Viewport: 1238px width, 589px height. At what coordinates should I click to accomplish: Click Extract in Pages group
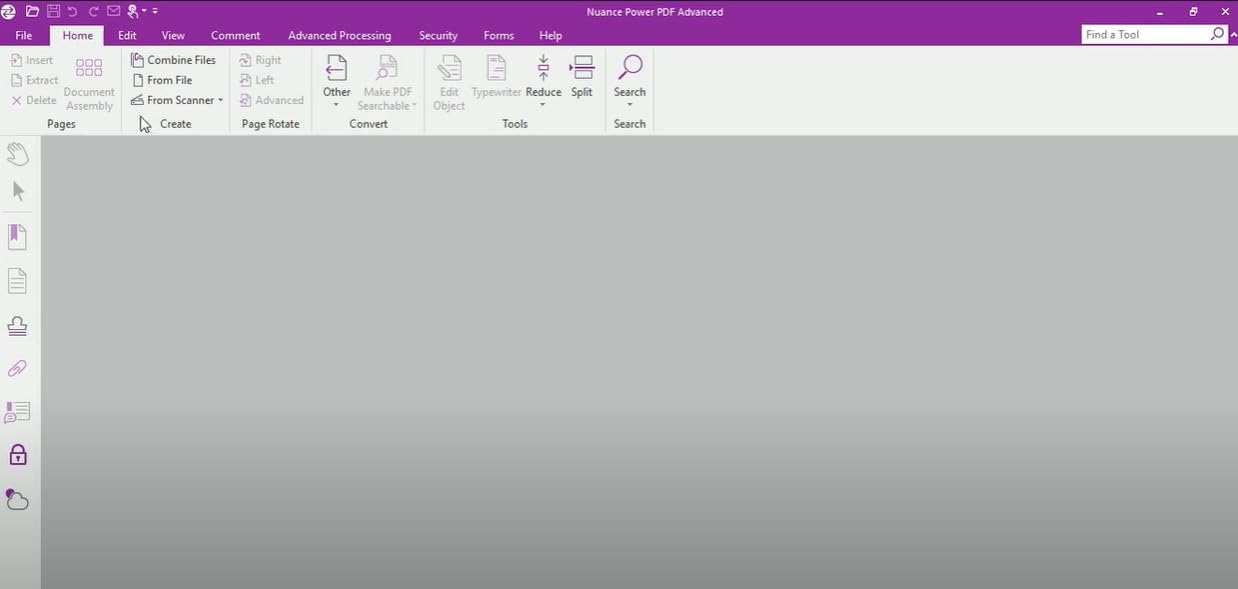click(x=34, y=80)
